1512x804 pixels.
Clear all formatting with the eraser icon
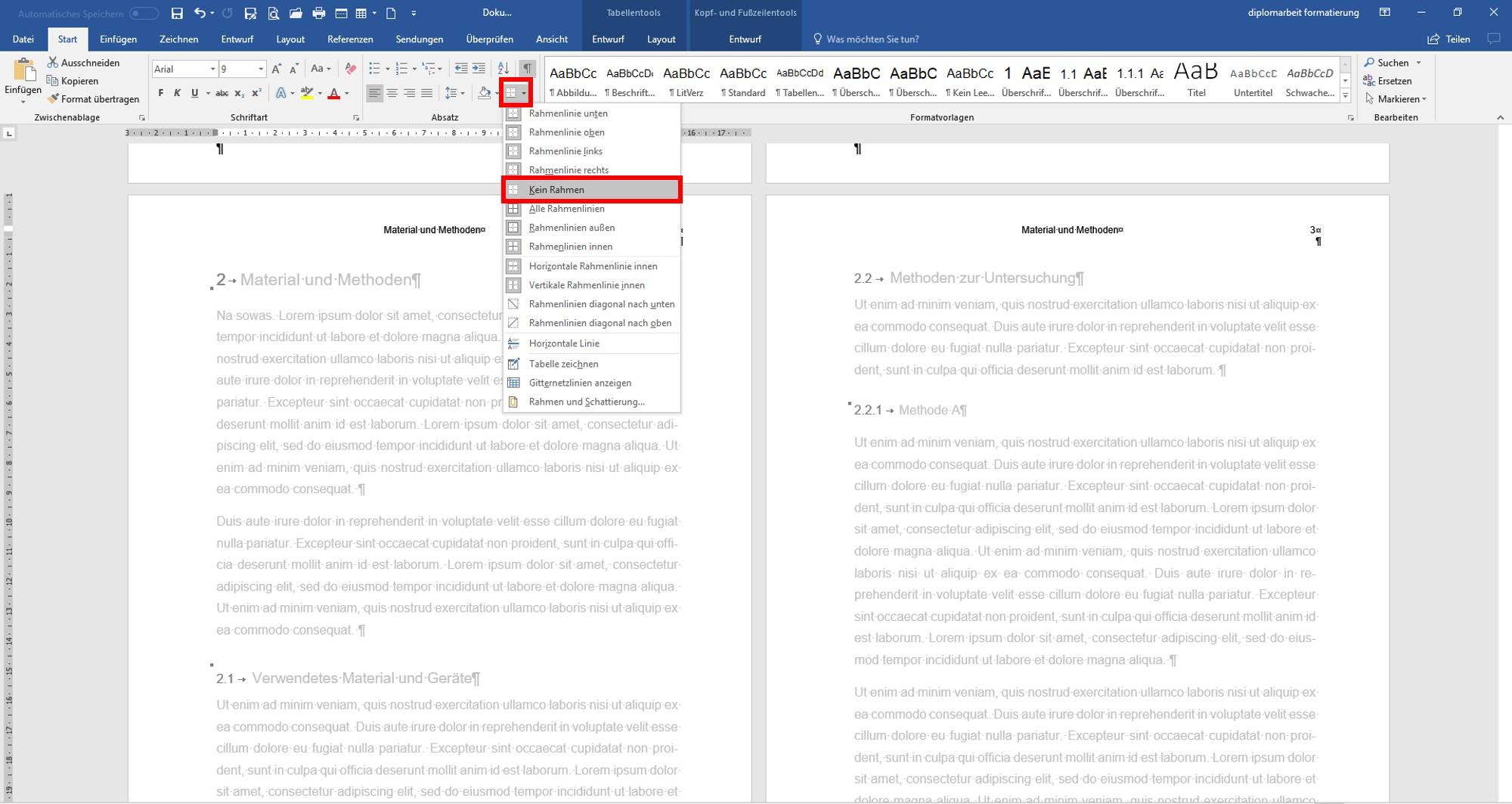coord(350,69)
